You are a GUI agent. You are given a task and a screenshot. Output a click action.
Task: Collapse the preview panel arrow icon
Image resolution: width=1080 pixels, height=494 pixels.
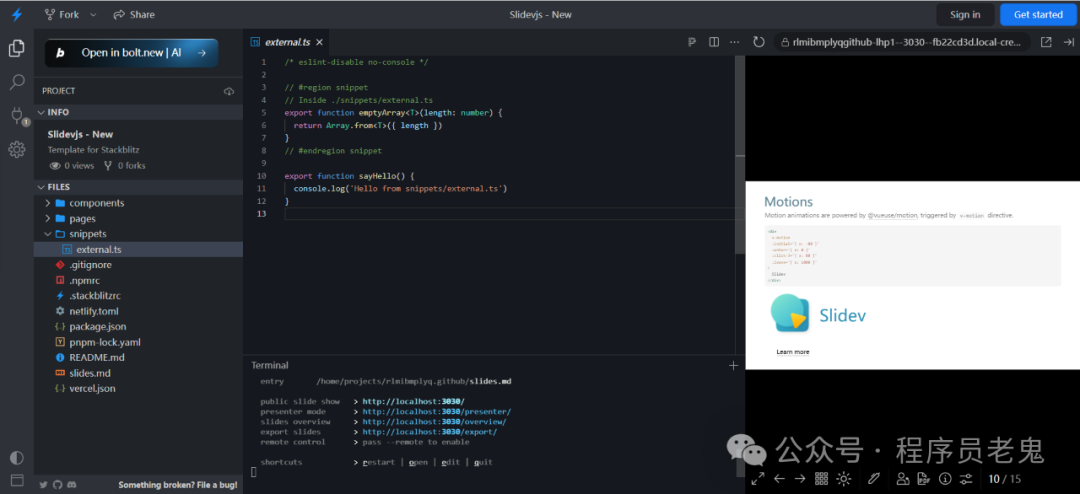(x=1068, y=42)
